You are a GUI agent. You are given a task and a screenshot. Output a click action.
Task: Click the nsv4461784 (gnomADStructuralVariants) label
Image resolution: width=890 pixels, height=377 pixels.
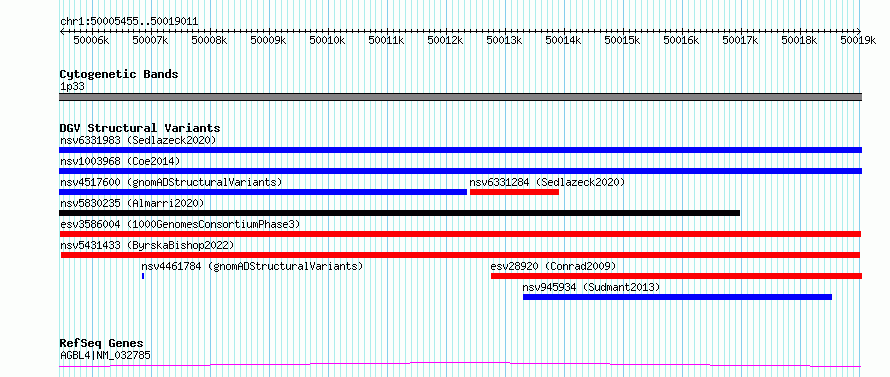[x=252, y=266]
